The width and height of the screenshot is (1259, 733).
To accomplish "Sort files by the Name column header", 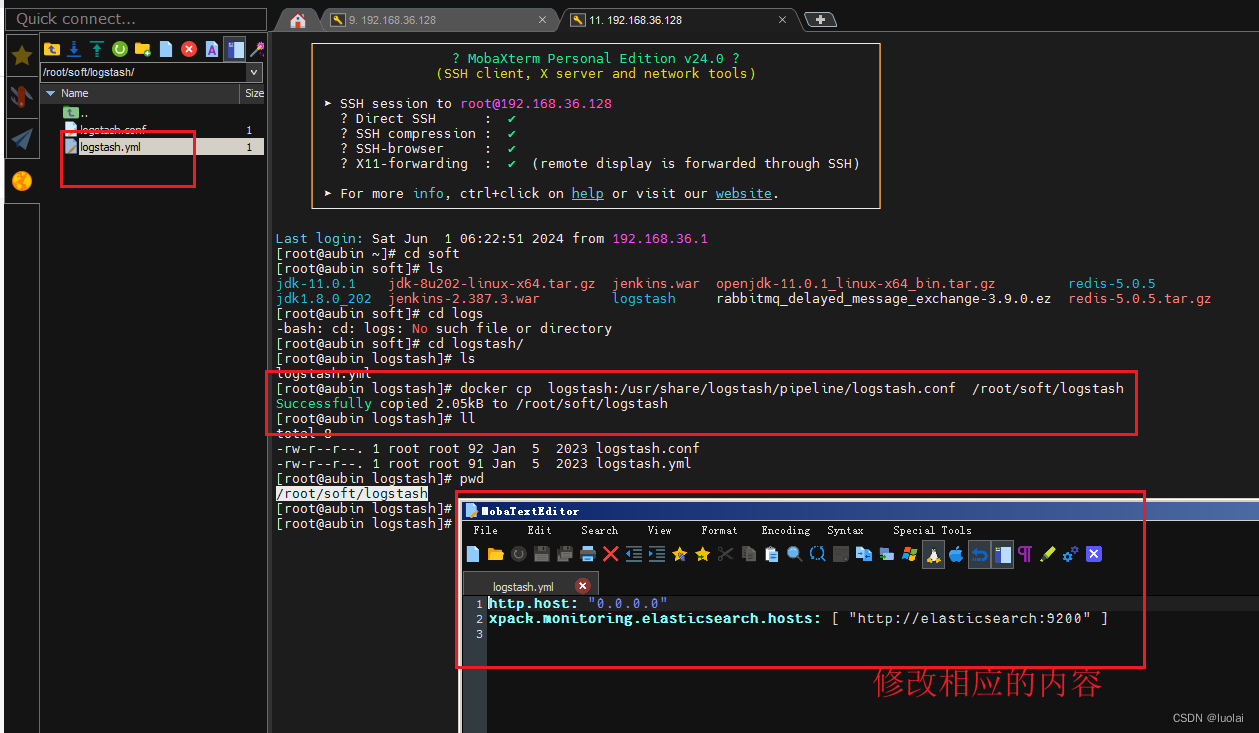I will 140,93.
